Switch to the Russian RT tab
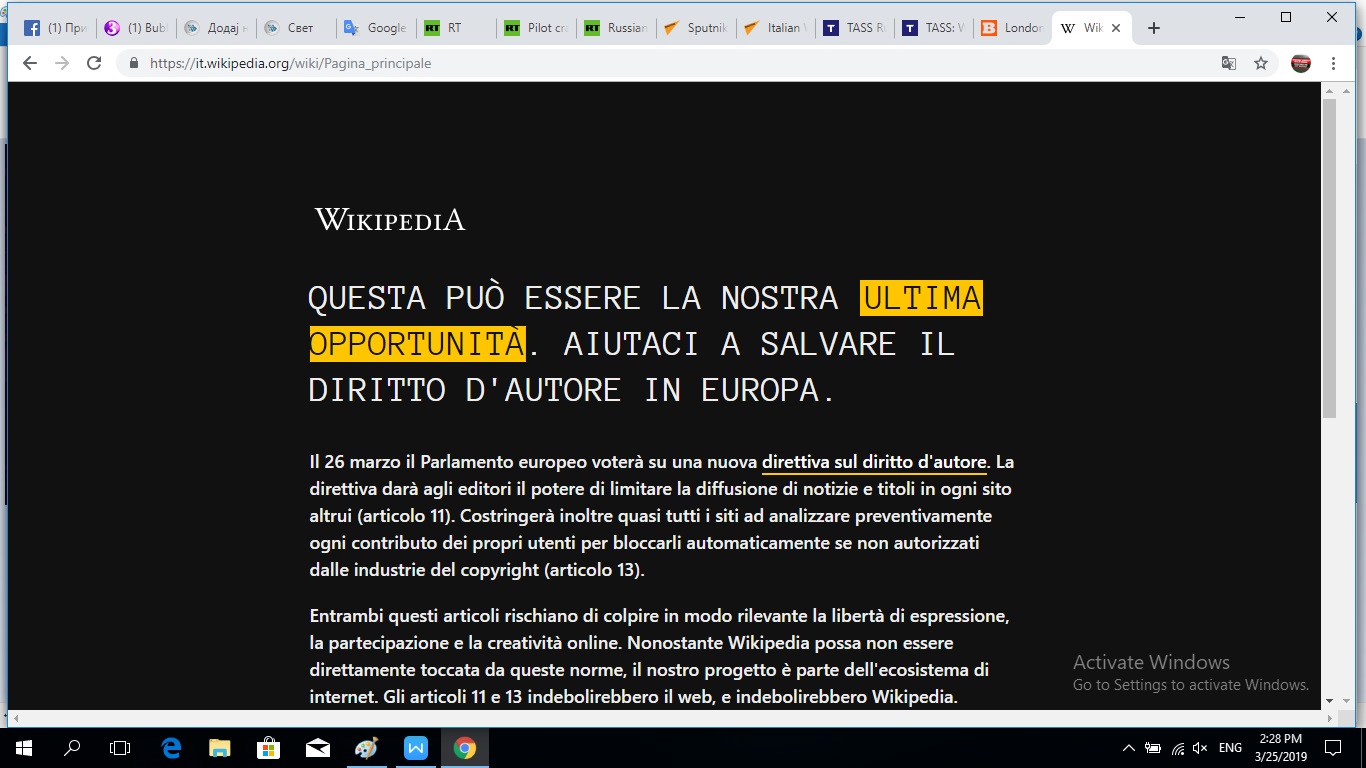Image resolution: width=1366 pixels, height=768 pixels. coord(616,28)
